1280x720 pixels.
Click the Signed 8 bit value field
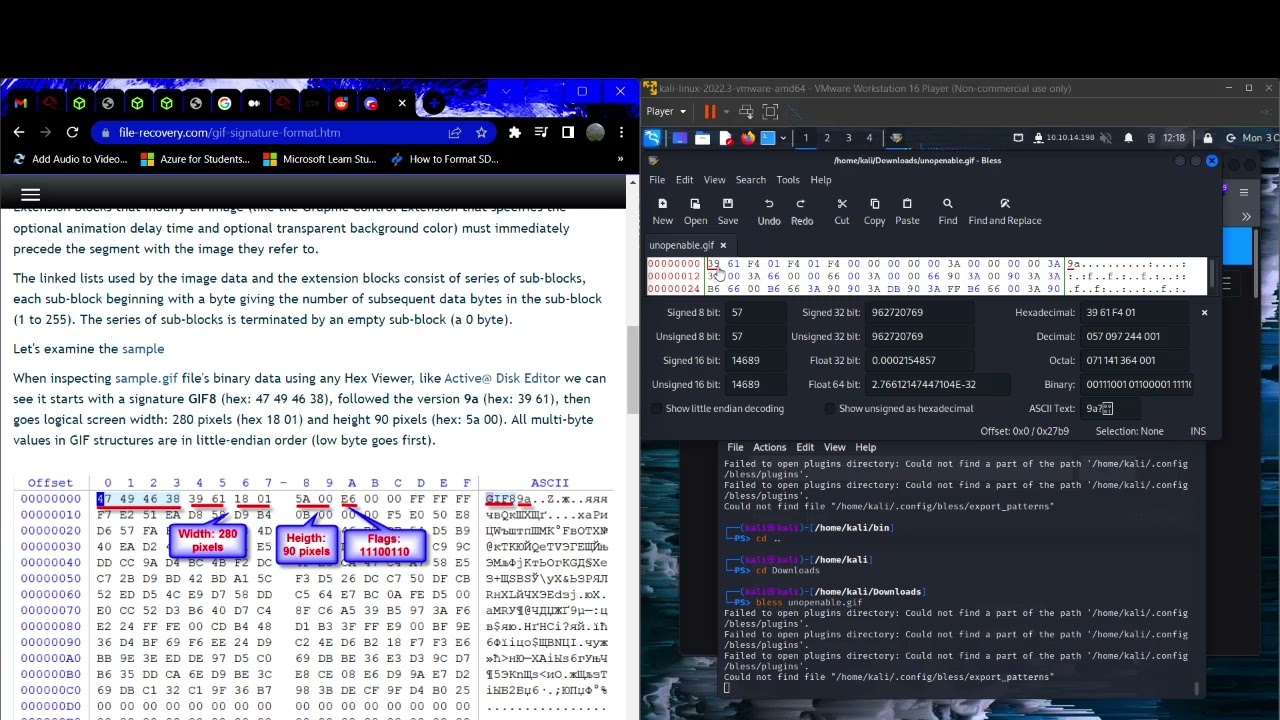[757, 312]
